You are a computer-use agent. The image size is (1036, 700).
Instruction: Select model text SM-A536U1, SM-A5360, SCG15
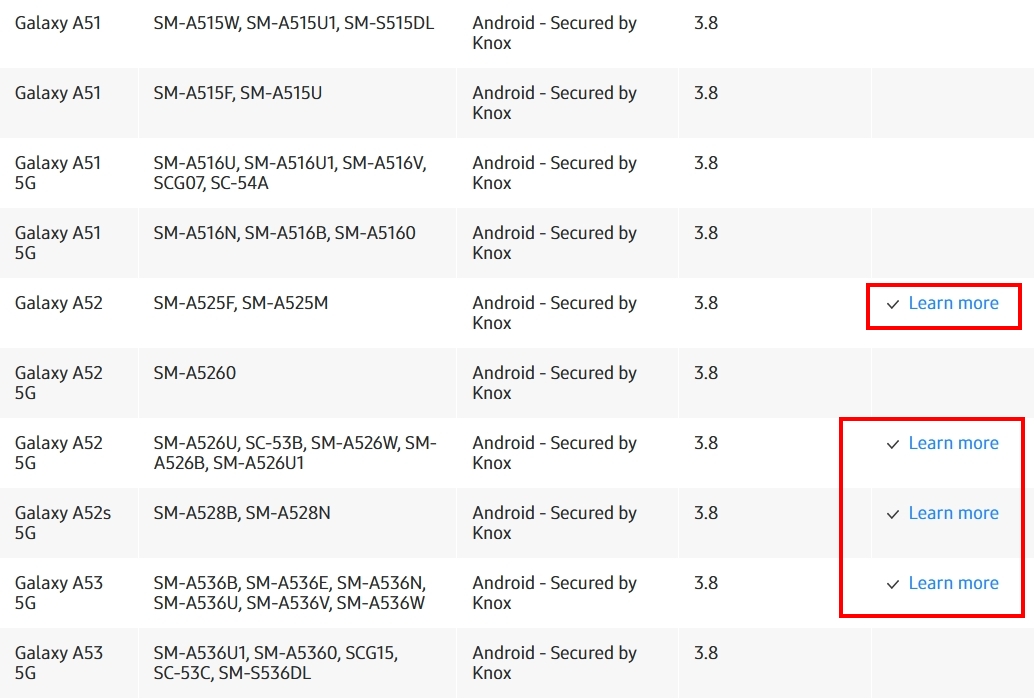[x=276, y=654]
